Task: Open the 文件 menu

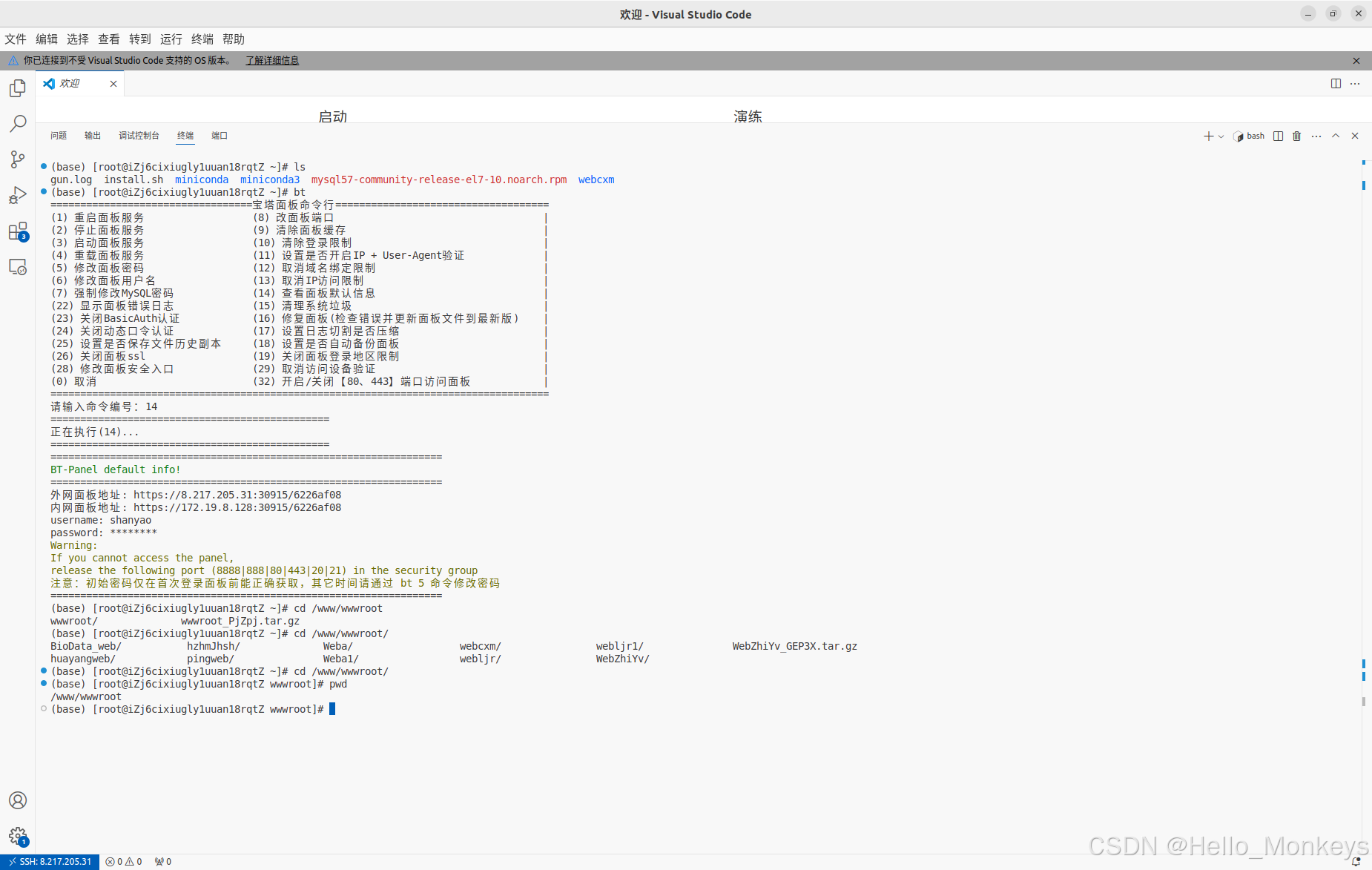Action: (x=16, y=39)
